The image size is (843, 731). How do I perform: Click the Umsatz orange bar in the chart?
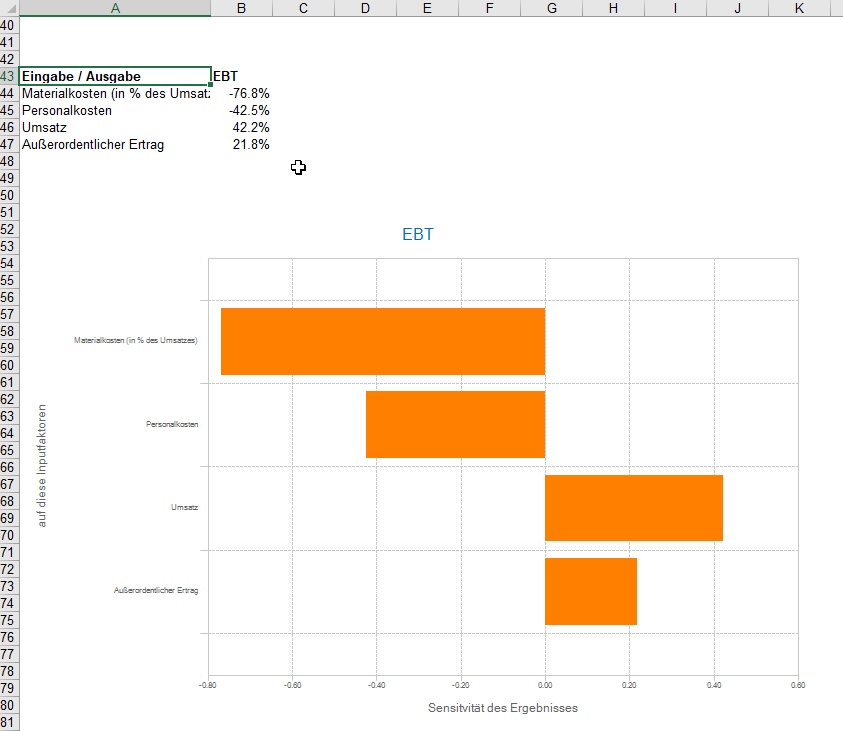(634, 508)
